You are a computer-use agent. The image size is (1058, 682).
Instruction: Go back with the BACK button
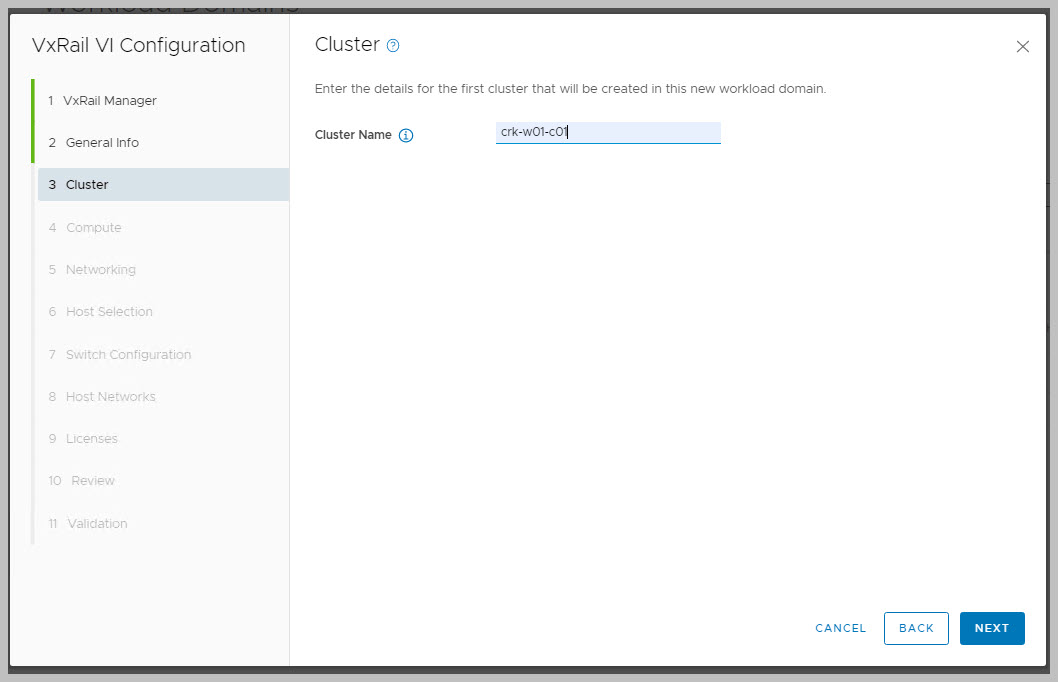coord(916,628)
